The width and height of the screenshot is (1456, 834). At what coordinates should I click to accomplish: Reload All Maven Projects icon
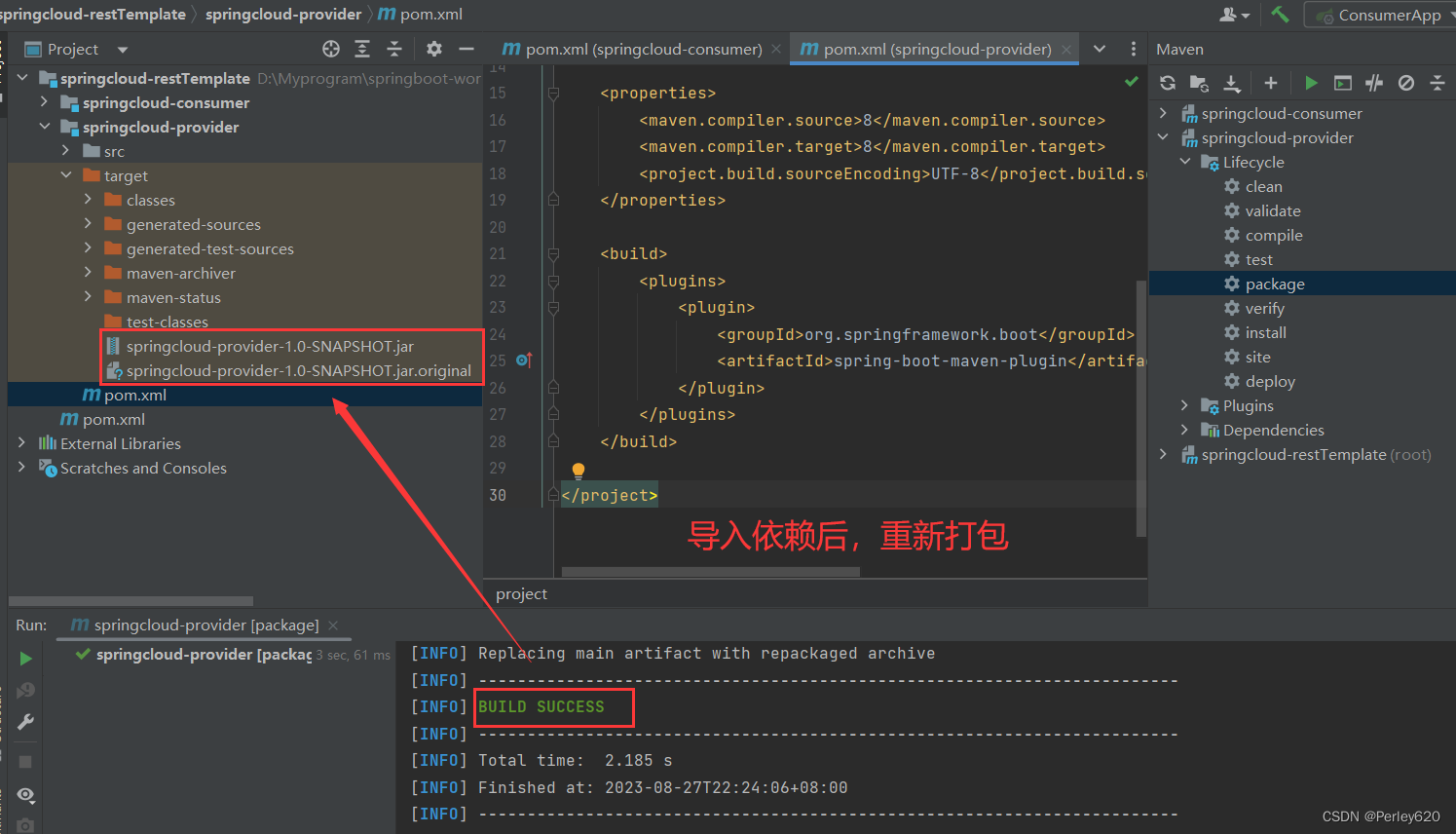click(1168, 83)
